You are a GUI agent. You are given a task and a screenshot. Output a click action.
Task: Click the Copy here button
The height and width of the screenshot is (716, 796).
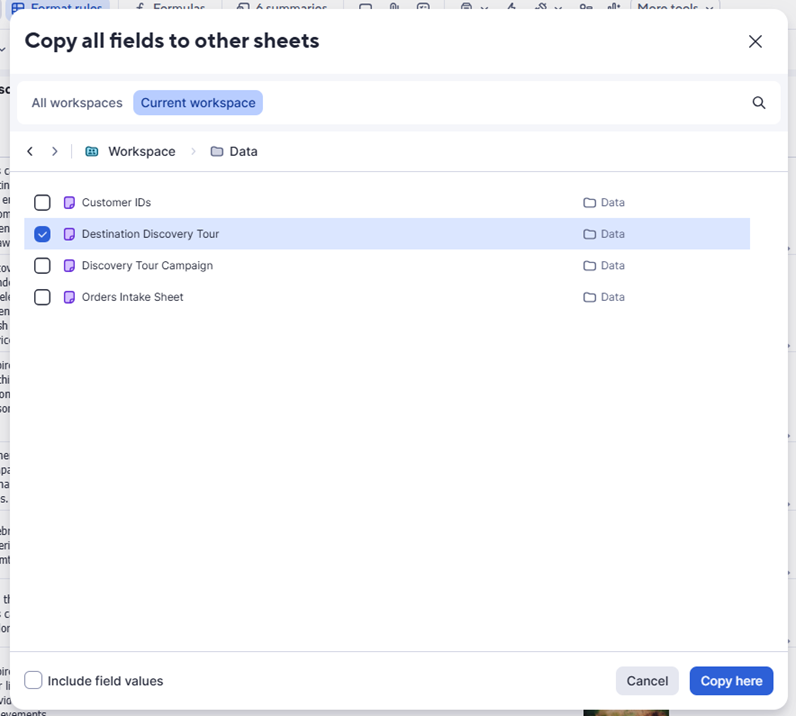pos(731,680)
